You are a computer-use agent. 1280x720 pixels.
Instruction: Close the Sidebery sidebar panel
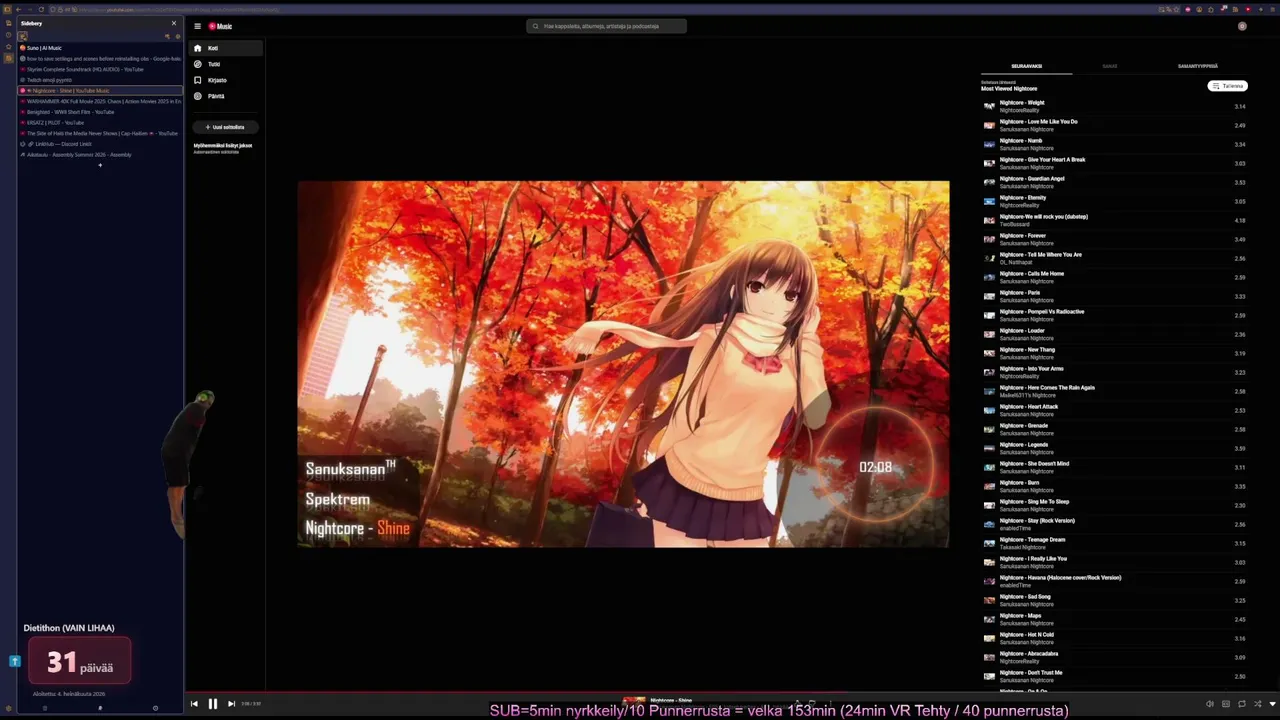tap(174, 23)
